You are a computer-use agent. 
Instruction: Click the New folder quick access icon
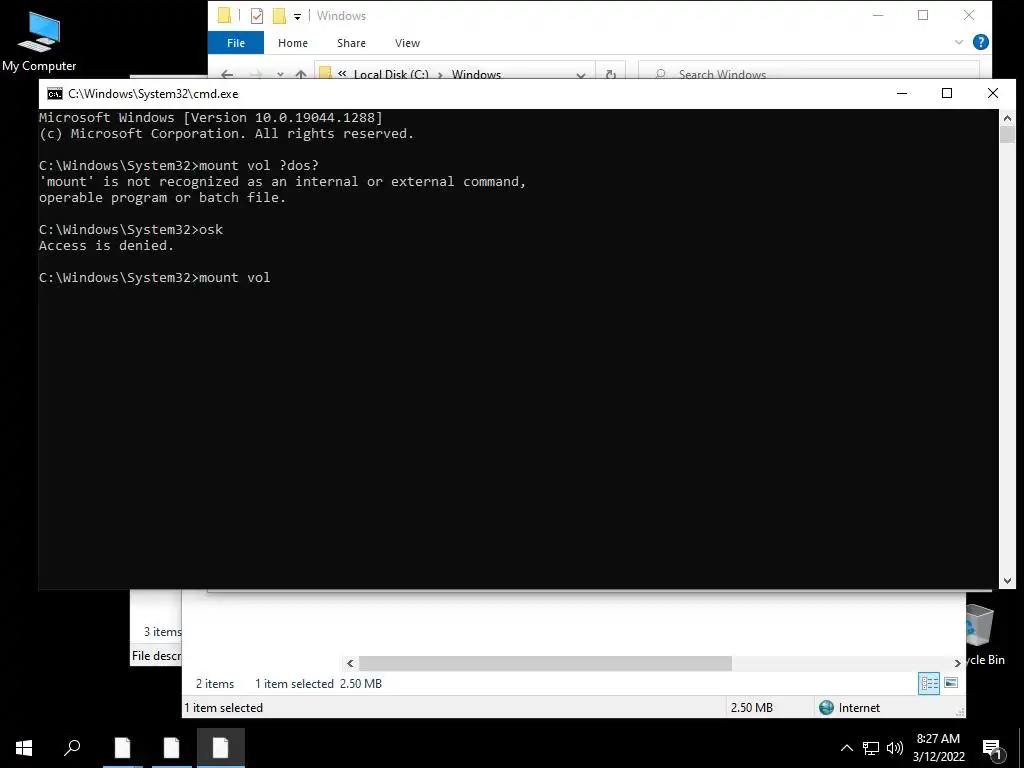279,16
